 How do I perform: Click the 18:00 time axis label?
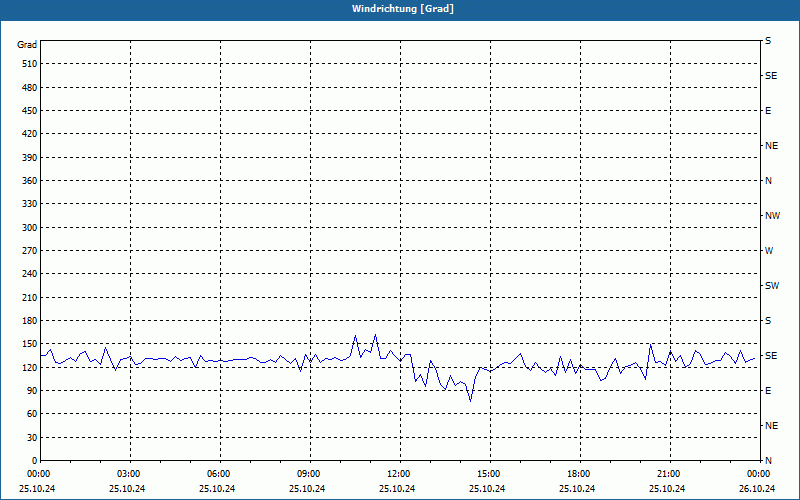pos(578,474)
